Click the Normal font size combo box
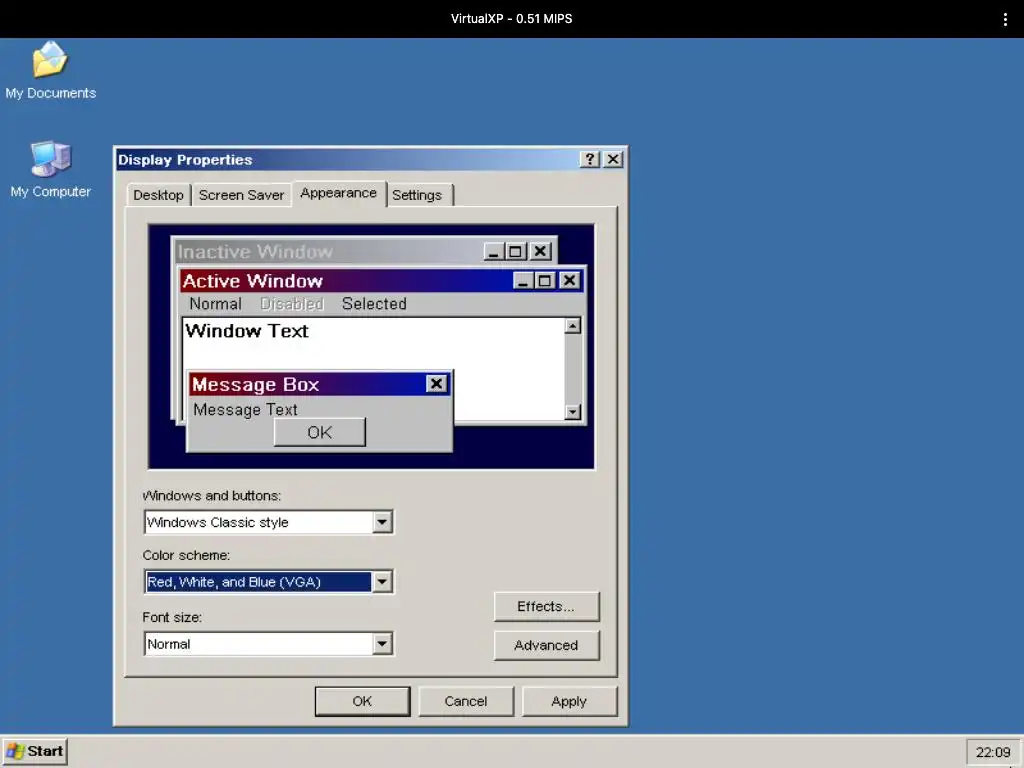The height and width of the screenshot is (768, 1024). click(268, 643)
